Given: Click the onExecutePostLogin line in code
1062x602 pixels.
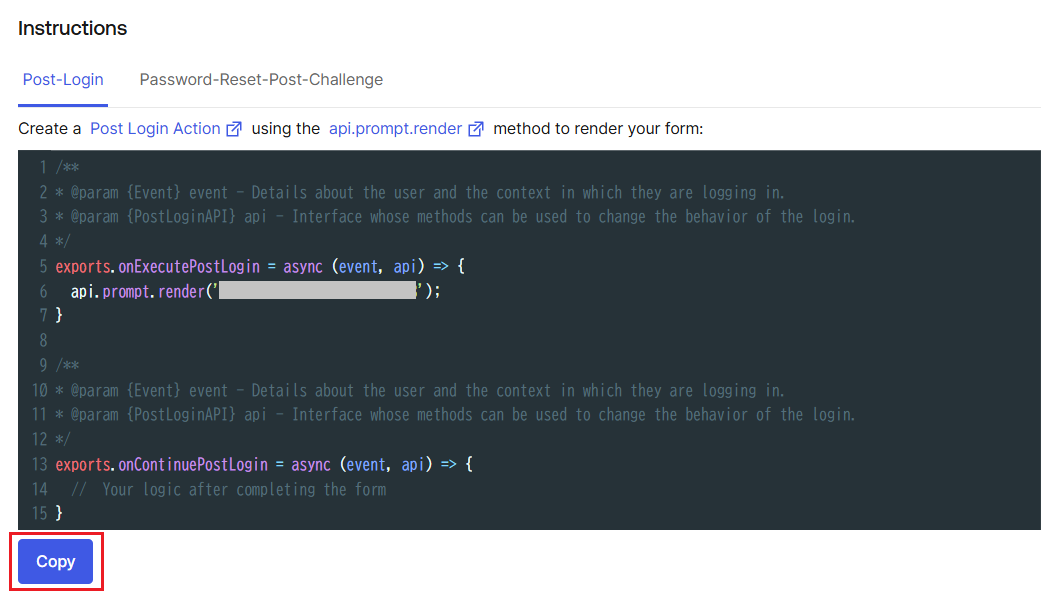Looking at the screenshot, I should 260,267.
